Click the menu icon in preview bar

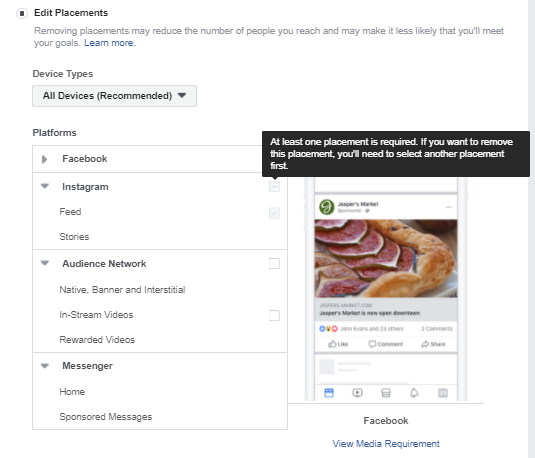pyautogui.click(x=443, y=393)
